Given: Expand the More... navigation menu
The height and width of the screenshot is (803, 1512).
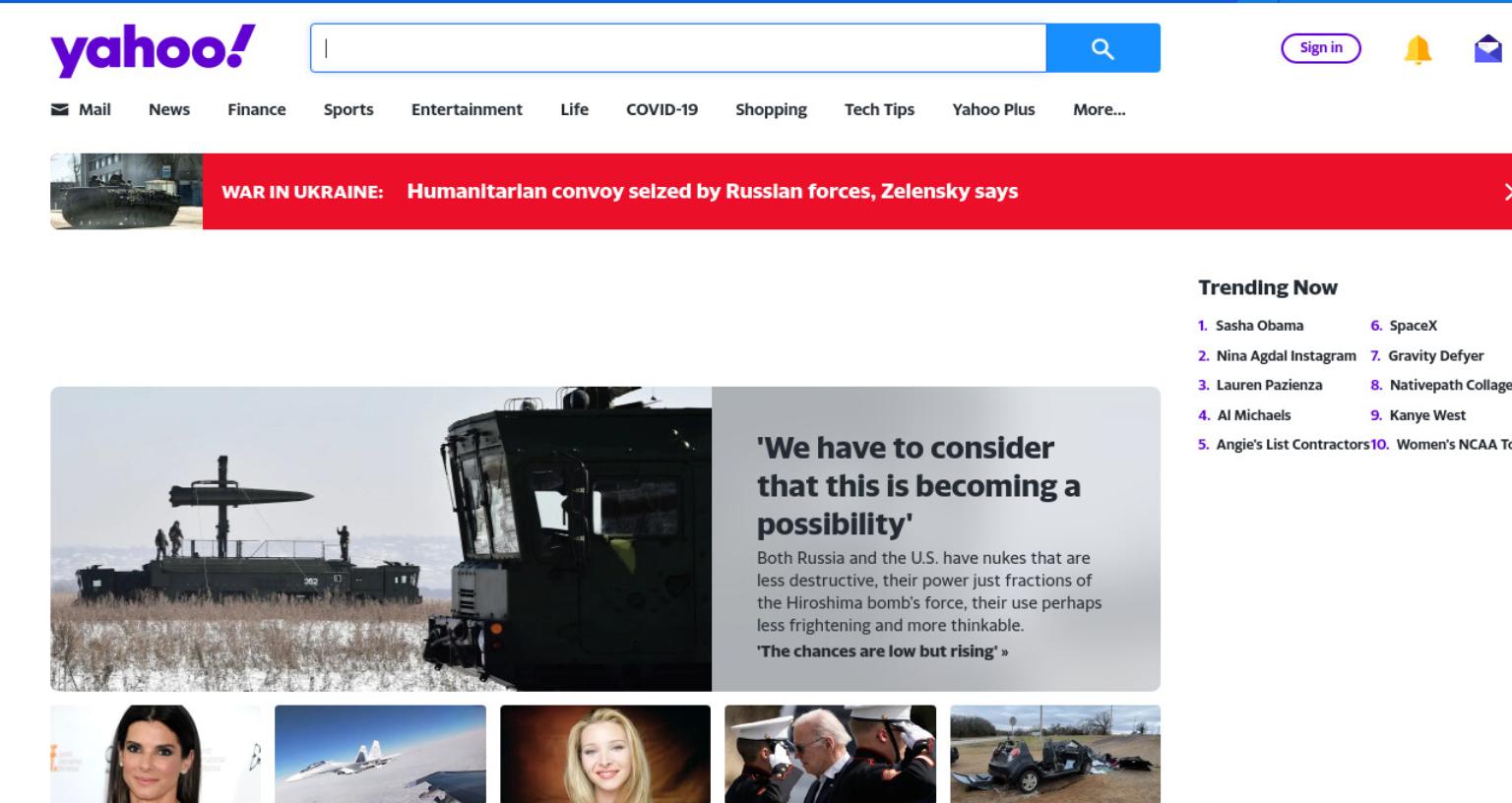Looking at the screenshot, I should click(1099, 109).
